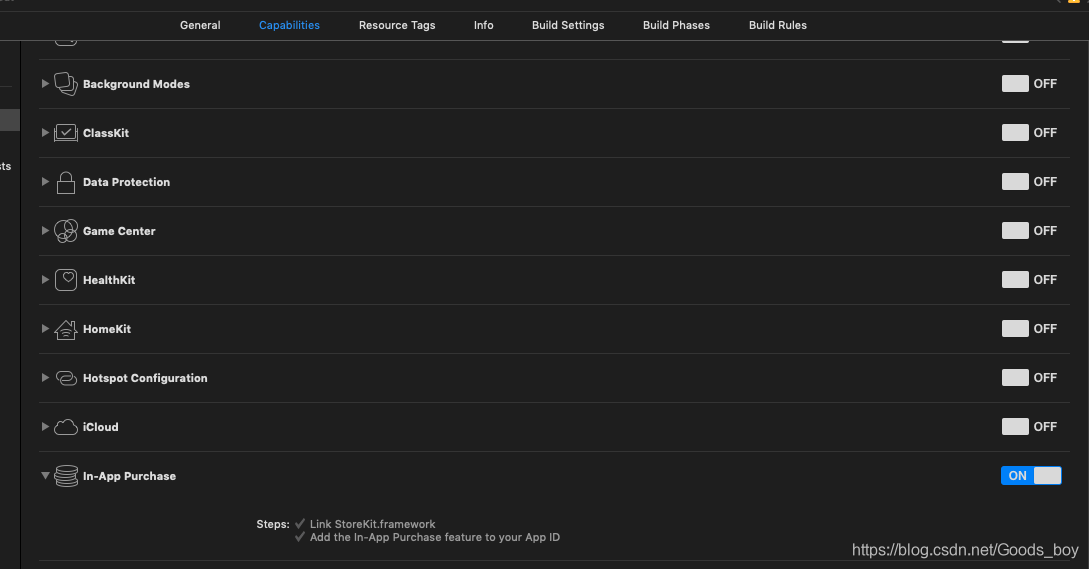
Task: Click the 'Steps:' label
Action: click(273, 524)
